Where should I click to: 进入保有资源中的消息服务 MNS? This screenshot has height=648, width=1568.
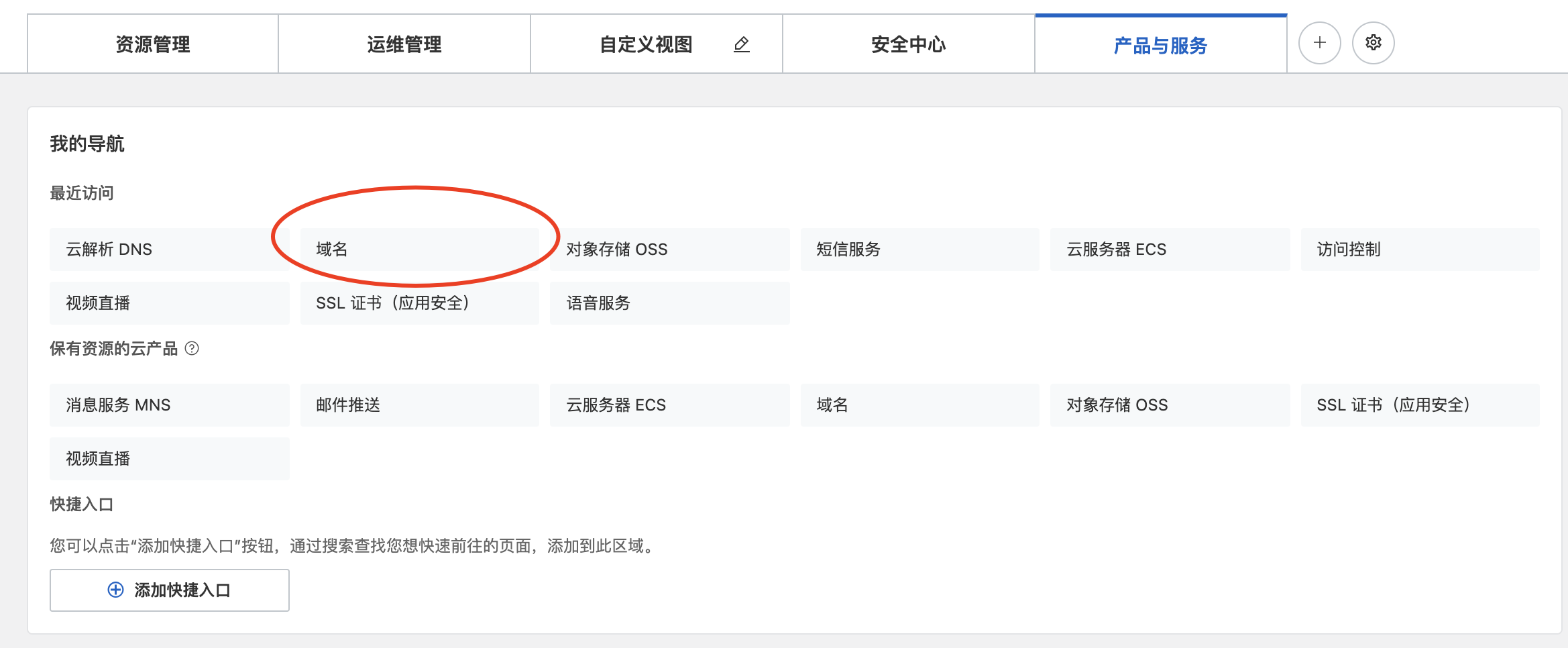pos(169,404)
